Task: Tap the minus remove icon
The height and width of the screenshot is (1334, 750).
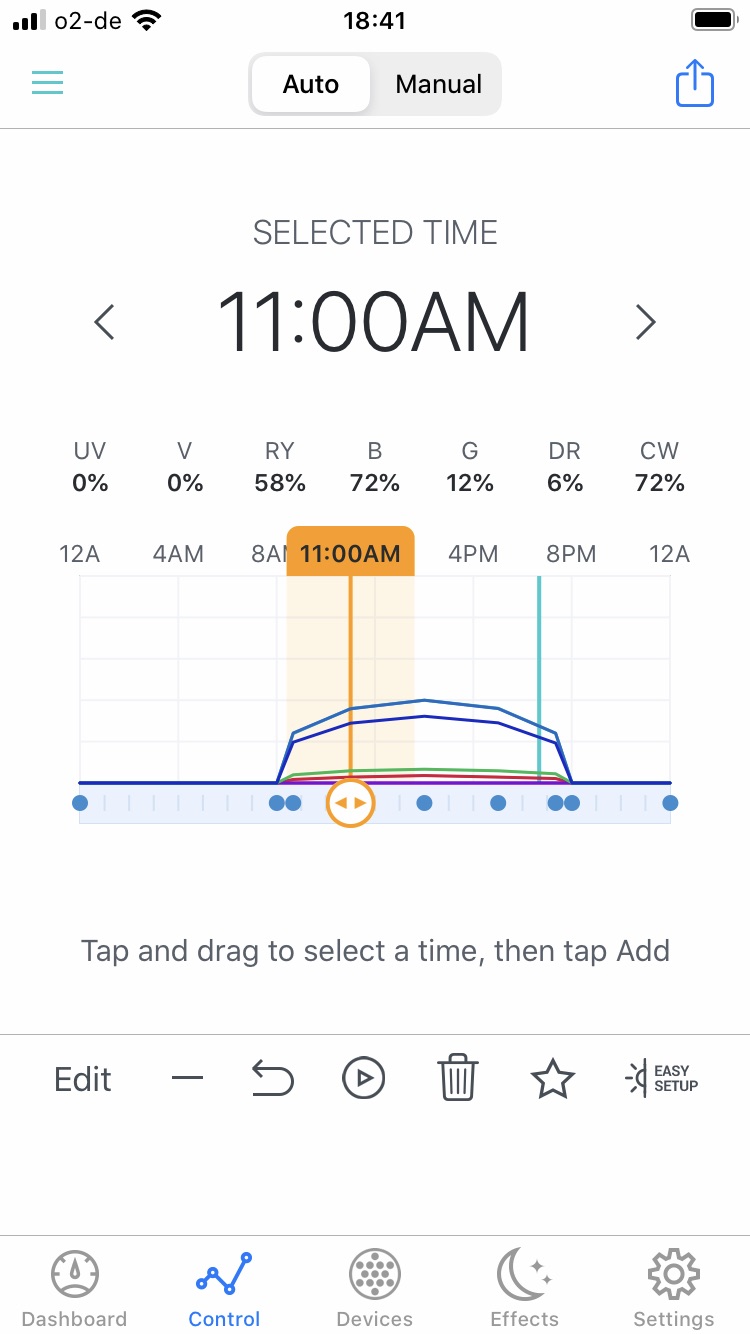Action: (187, 1078)
